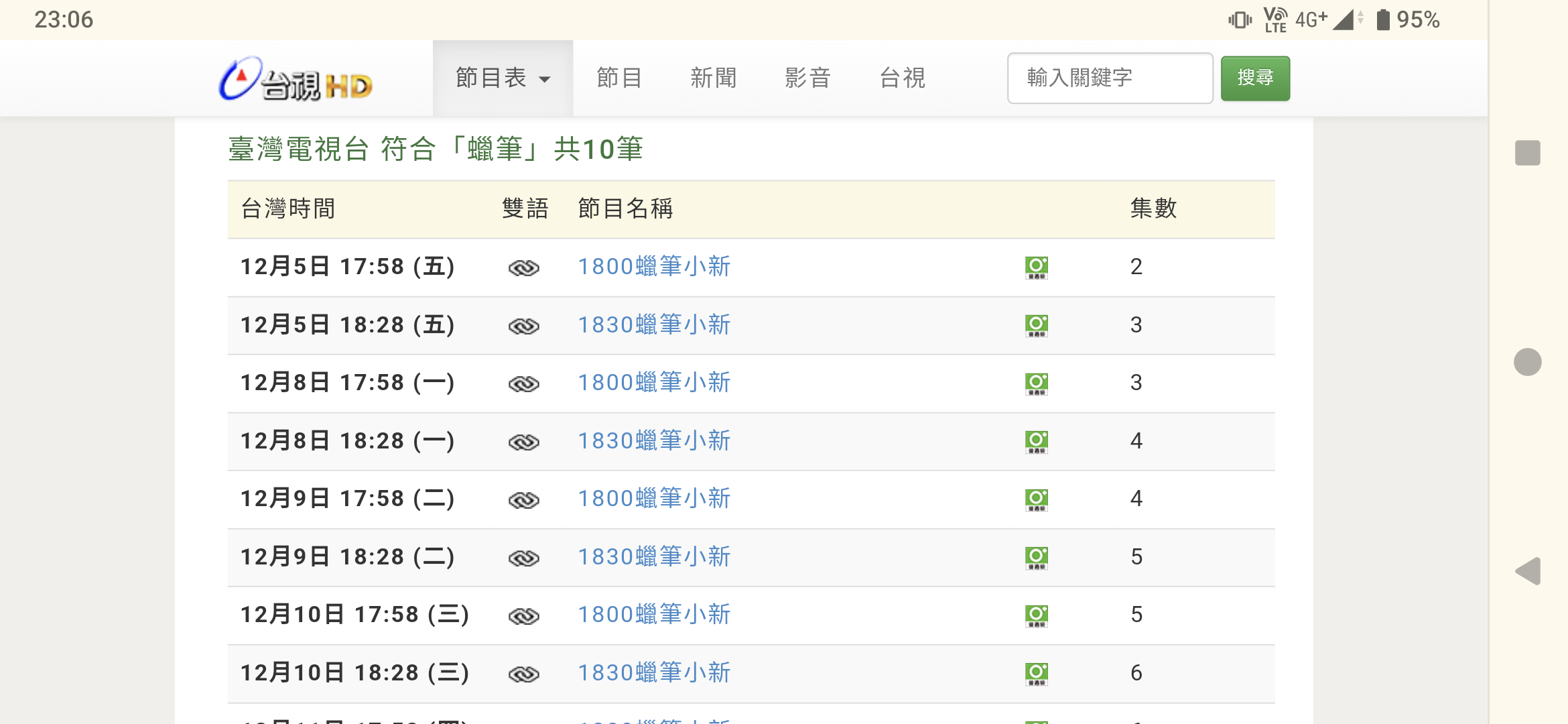1568x724 pixels.
Task: Tap the green camera icon for Dec 8 18:28
Action: pos(1036,442)
